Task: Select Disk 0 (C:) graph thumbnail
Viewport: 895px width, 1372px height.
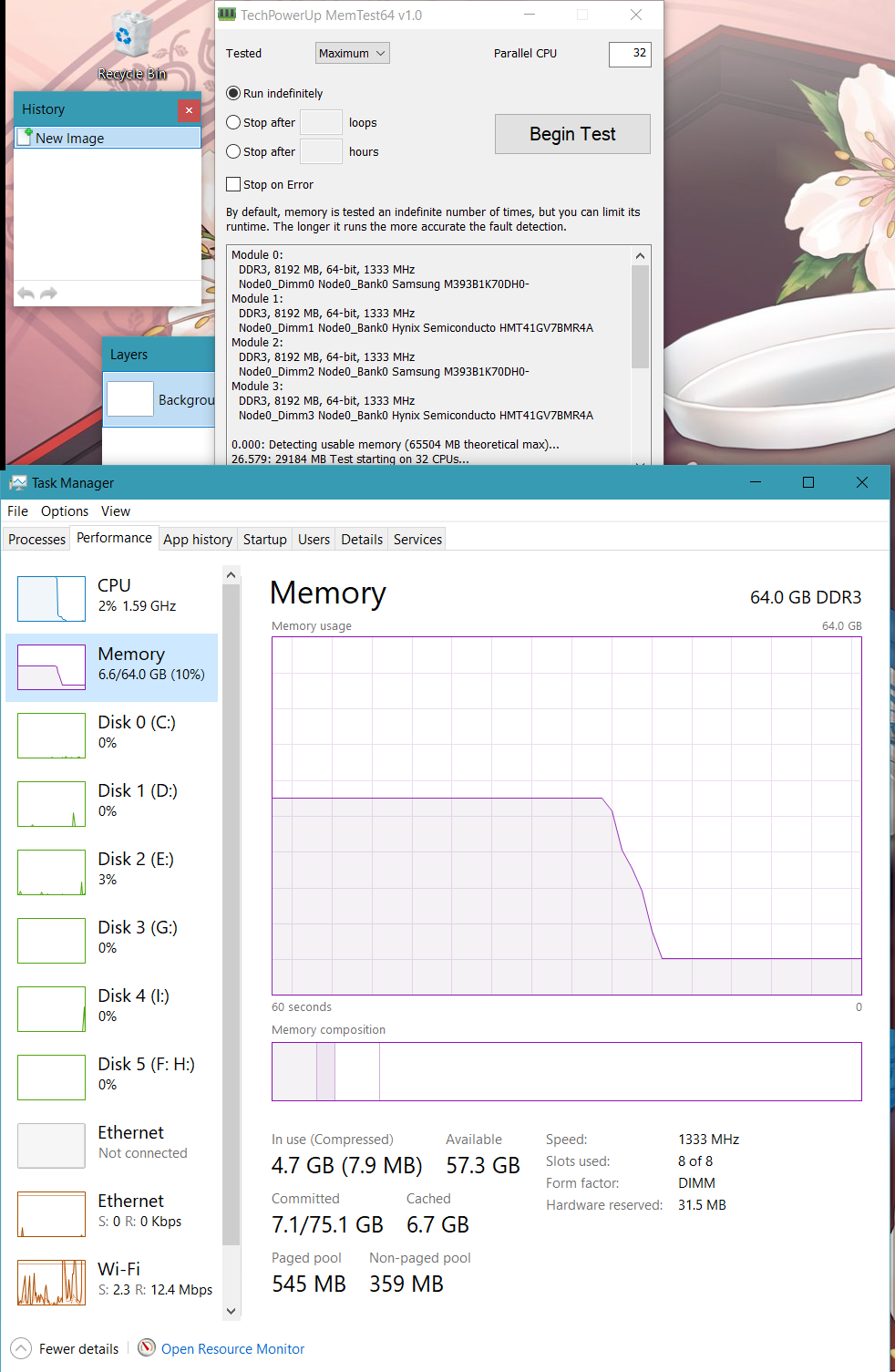Action: point(51,736)
